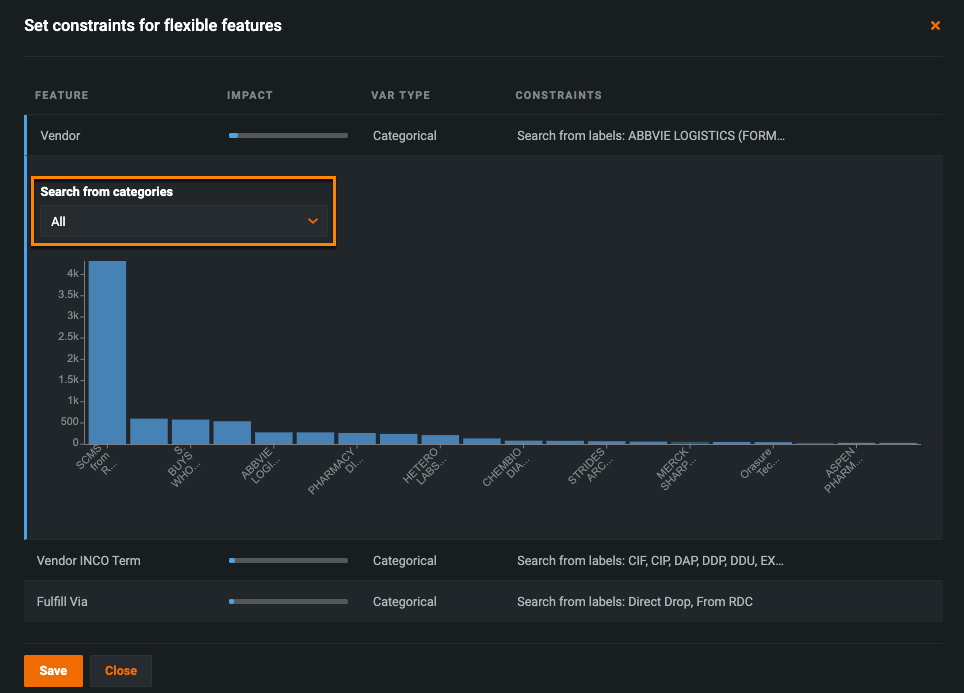Image resolution: width=964 pixels, height=693 pixels.
Task: Click the VAR TYPE column header
Action: click(x=400, y=95)
